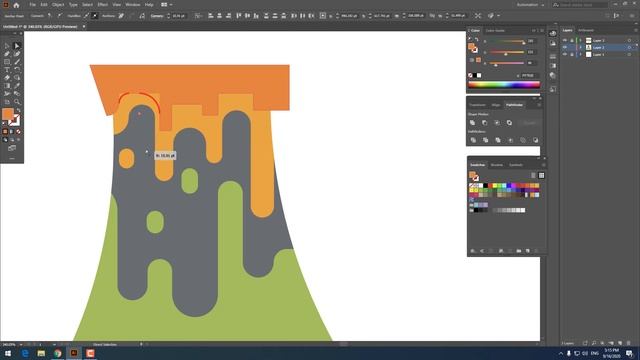Set paint to None in toolbox
This screenshot has width=640, height=360.
coord(18,132)
